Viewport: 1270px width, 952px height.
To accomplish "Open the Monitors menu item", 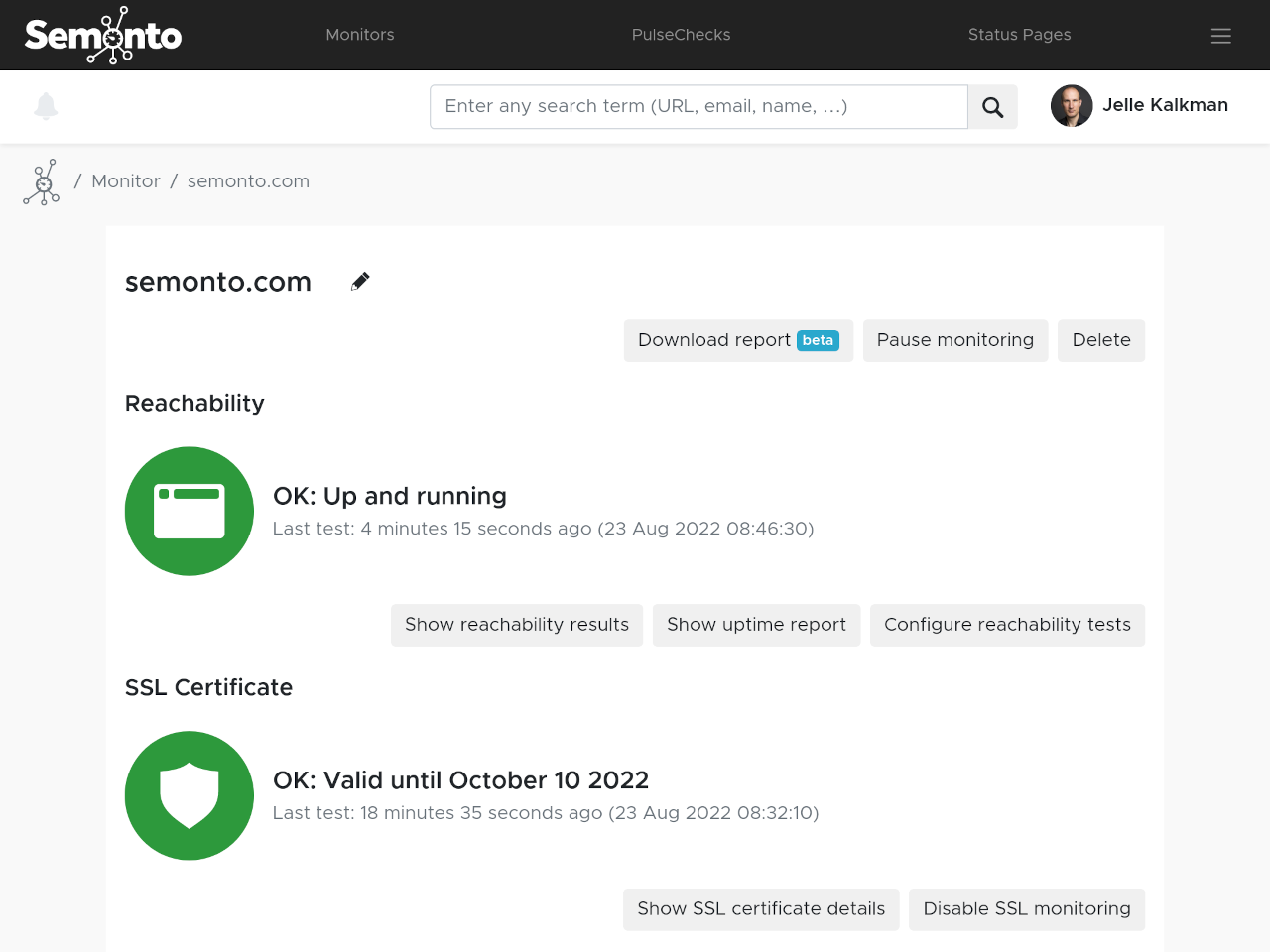I will click(360, 35).
